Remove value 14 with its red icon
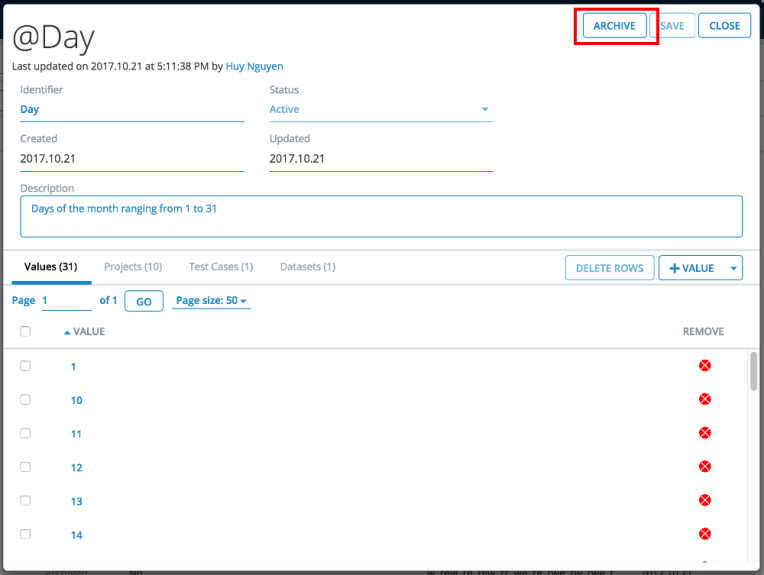 (x=704, y=534)
